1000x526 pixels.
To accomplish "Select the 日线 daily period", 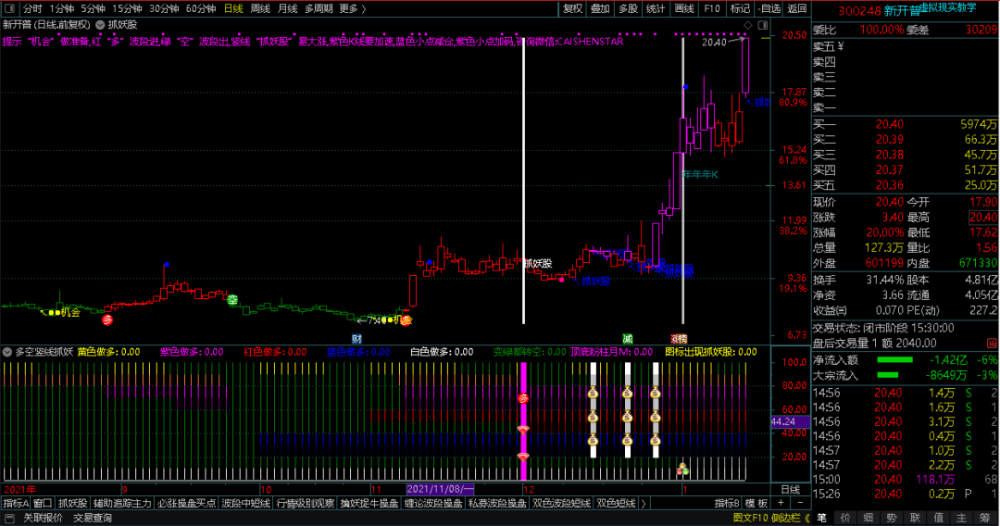I will click(233, 8).
